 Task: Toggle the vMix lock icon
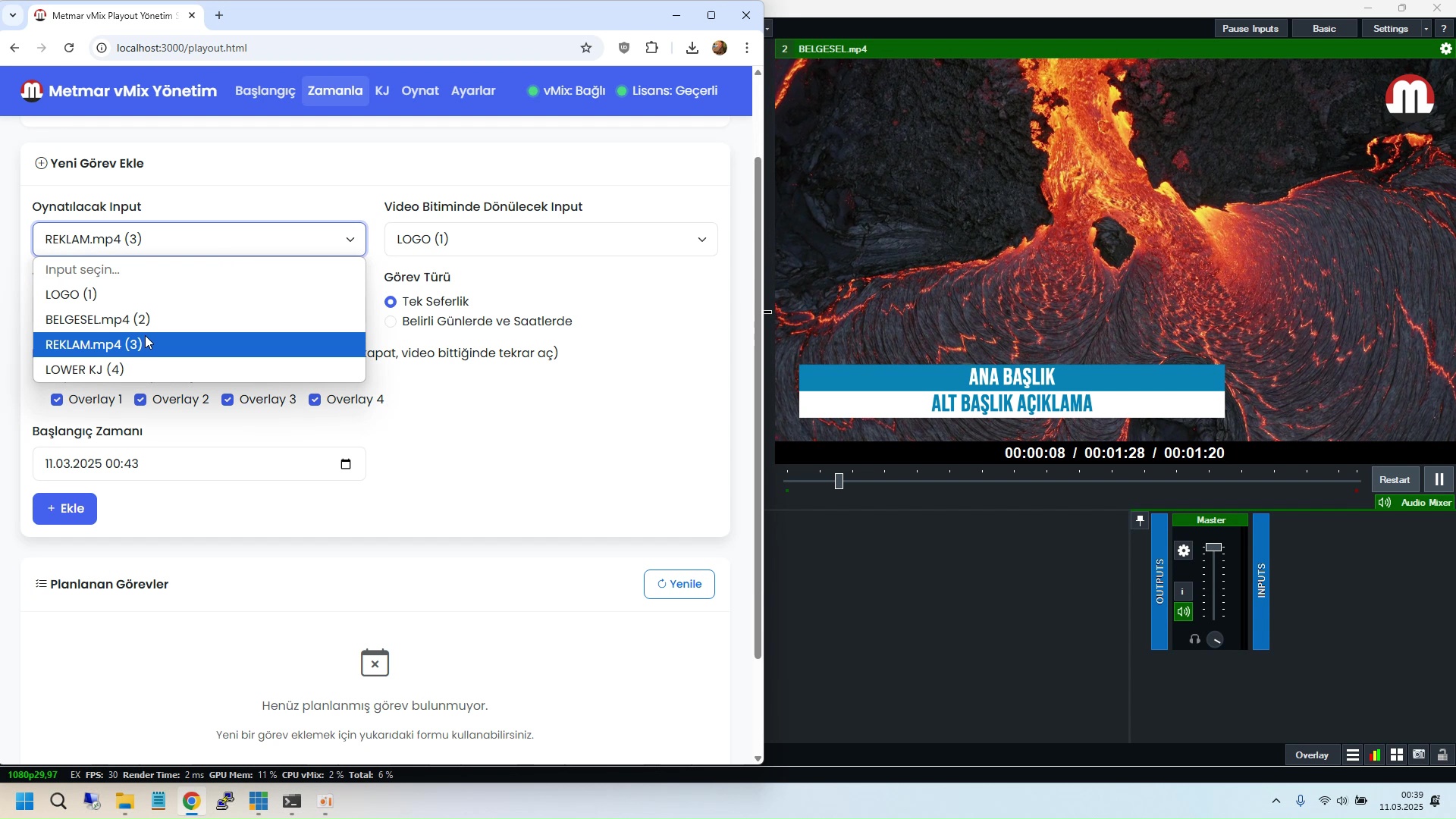point(1442,755)
